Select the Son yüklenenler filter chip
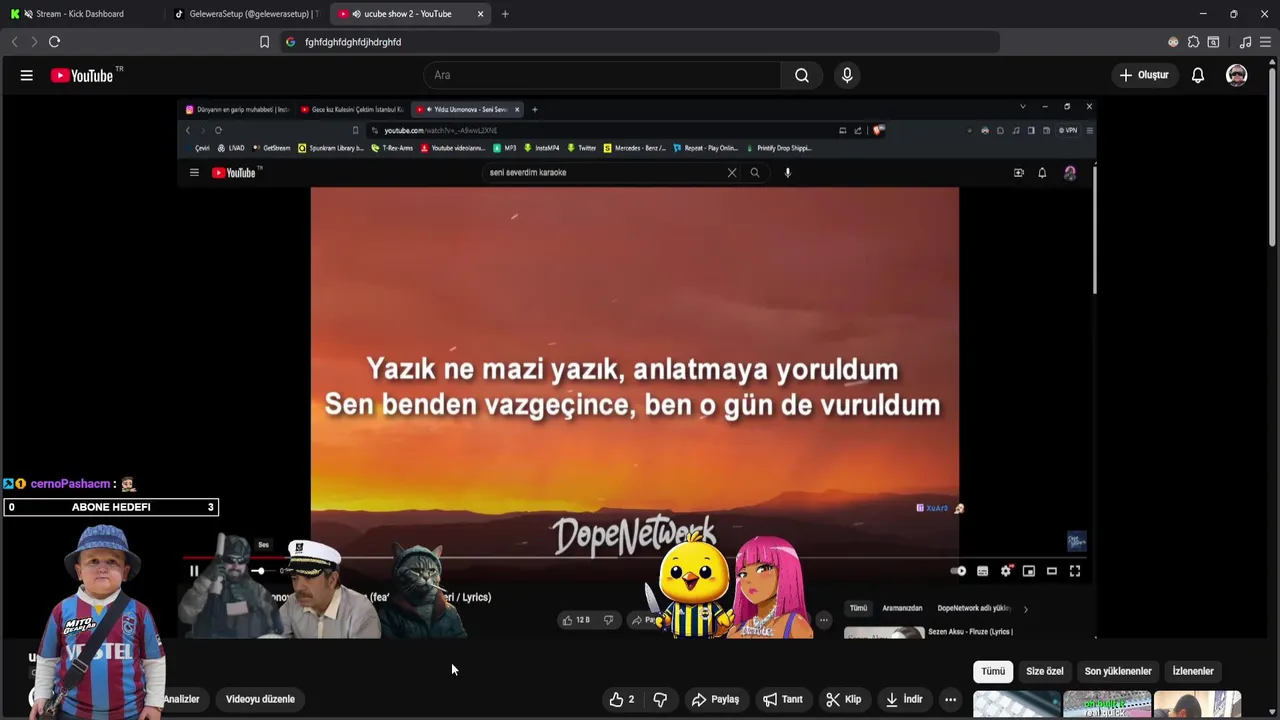 pyautogui.click(x=1118, y=671)
